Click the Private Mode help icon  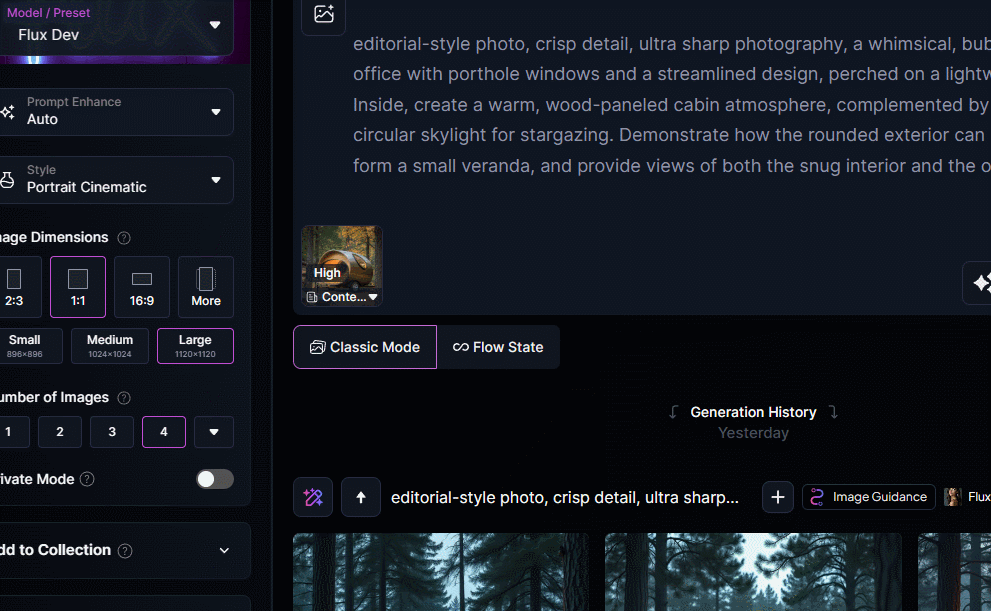tap(87, 480)
